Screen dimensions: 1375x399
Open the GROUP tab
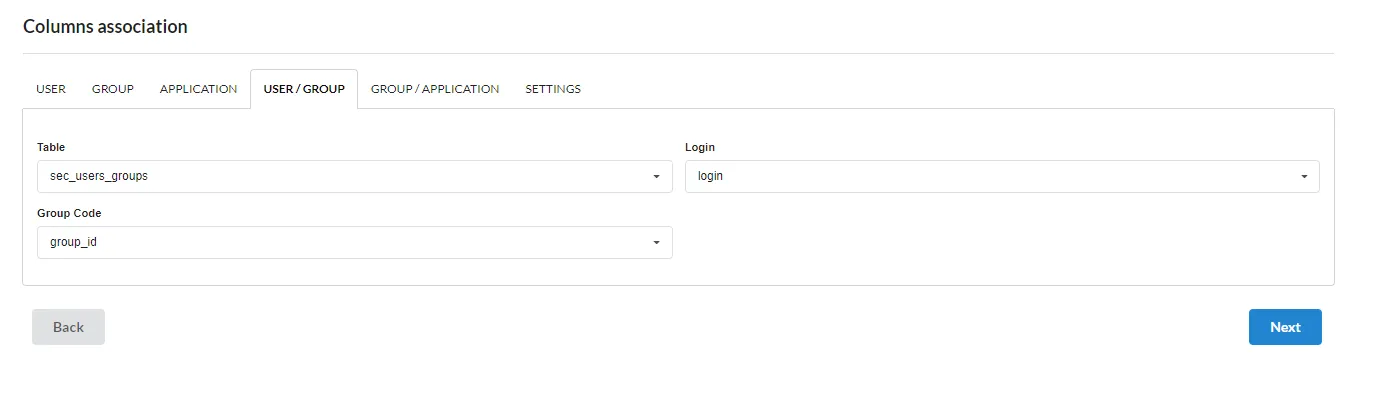(x=113, y=89)
